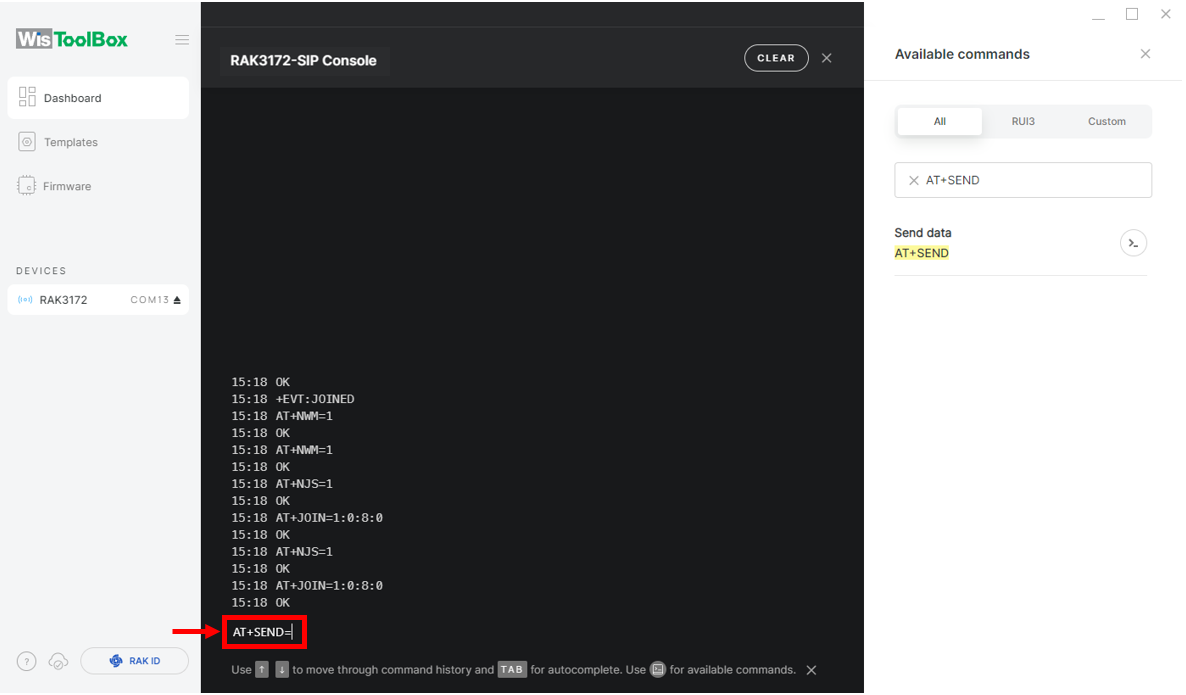Click the +EVT:JOINED log line

coord(293,399)
